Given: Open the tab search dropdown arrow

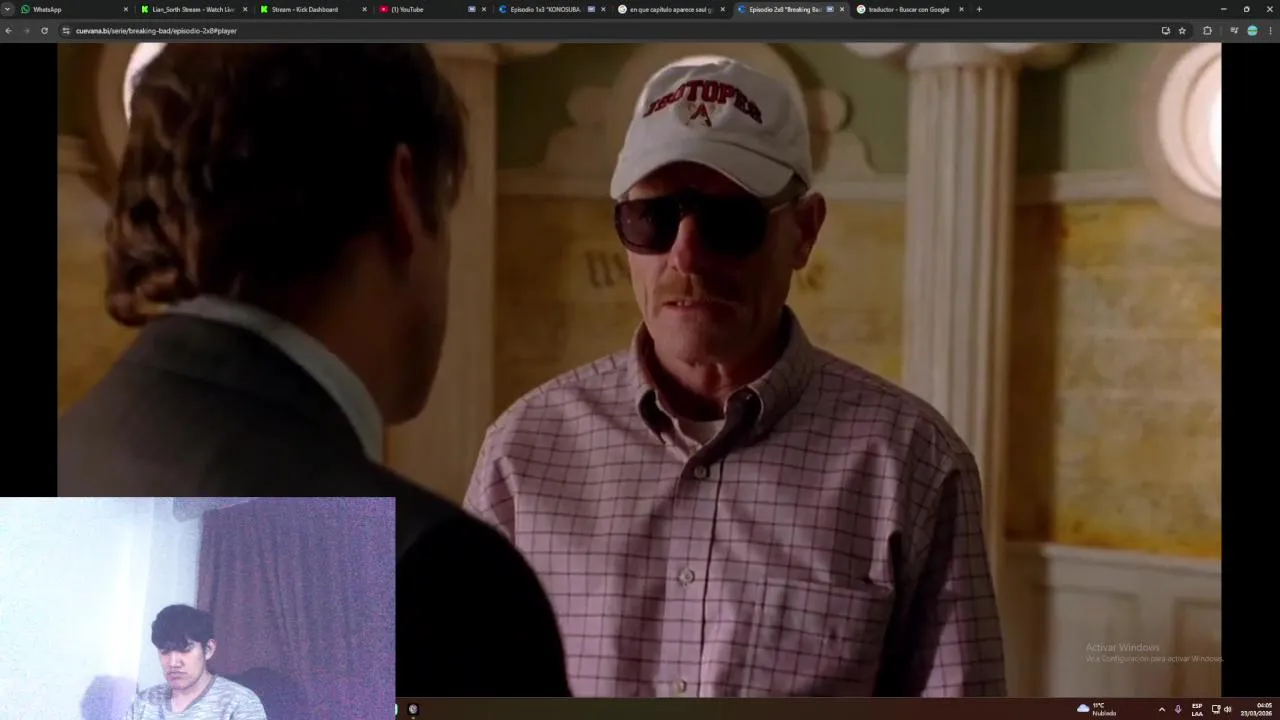Looking at the screenshot, I should coord(7,9).
